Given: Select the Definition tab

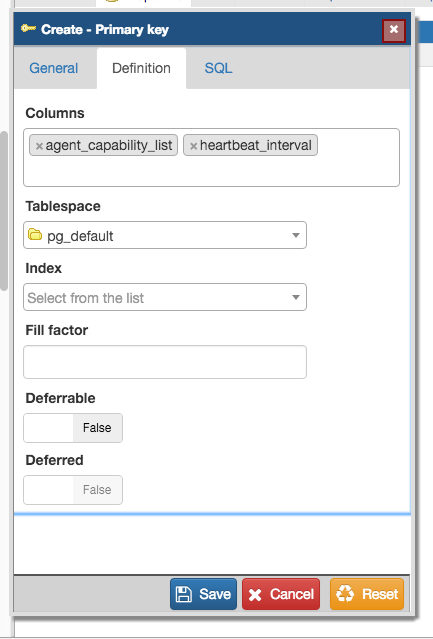Looking at the screenshot, I should pyautogui.click(x=141, y=68).
